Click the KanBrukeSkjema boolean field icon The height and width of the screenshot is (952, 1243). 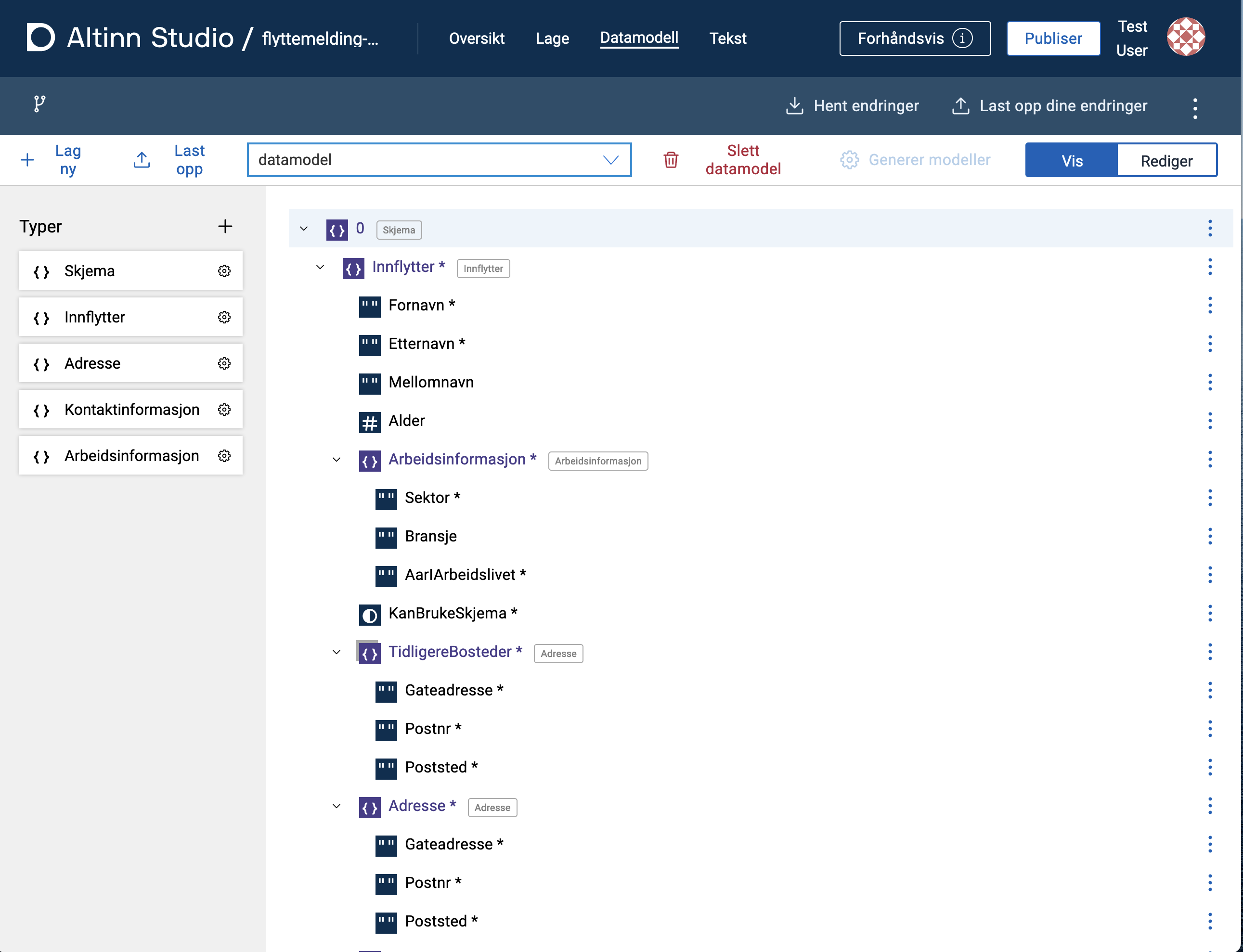coord(370,615)
